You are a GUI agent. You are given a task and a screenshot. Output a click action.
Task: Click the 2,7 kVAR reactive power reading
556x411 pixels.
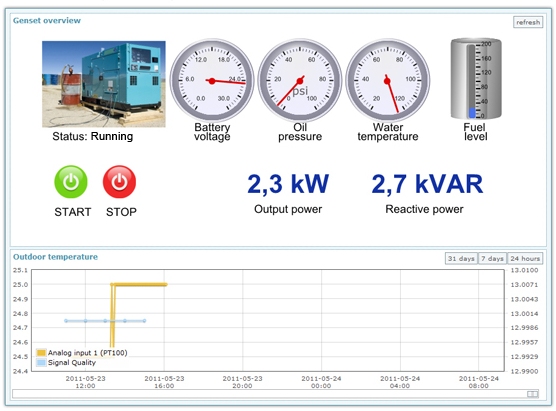pos(427,184)
